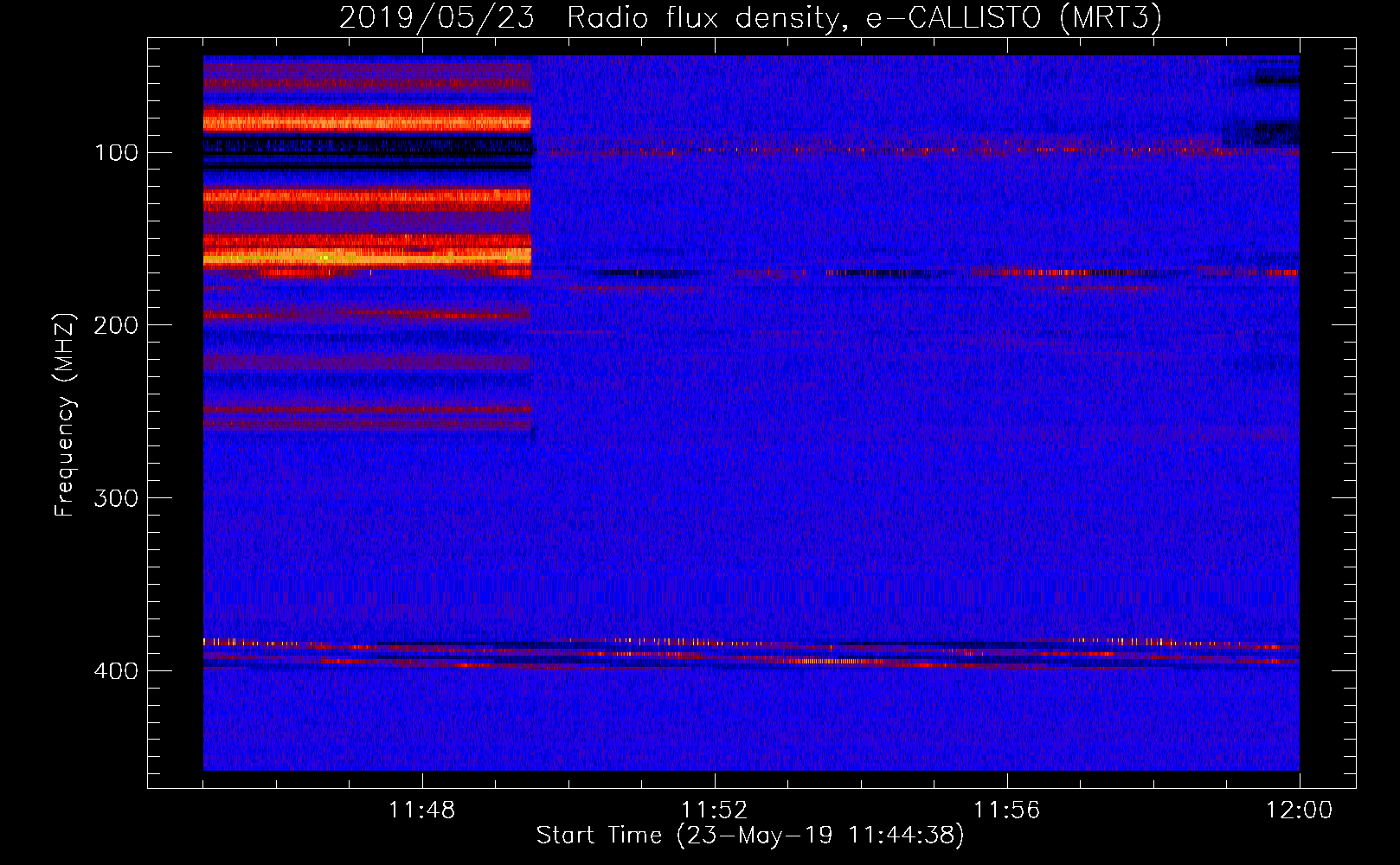1400x865 pixels.
Task: Click the 'Start Time (23-May-19 11:44:38)' label
Action: [750, 836]
